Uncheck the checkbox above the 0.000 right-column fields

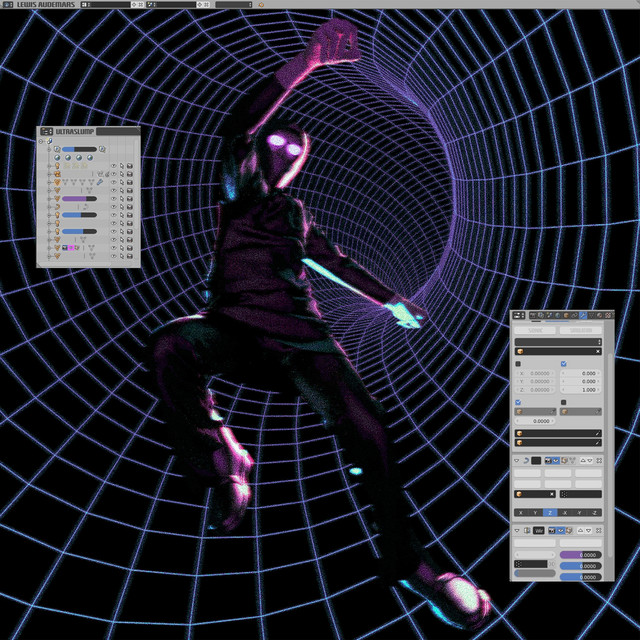564,364
